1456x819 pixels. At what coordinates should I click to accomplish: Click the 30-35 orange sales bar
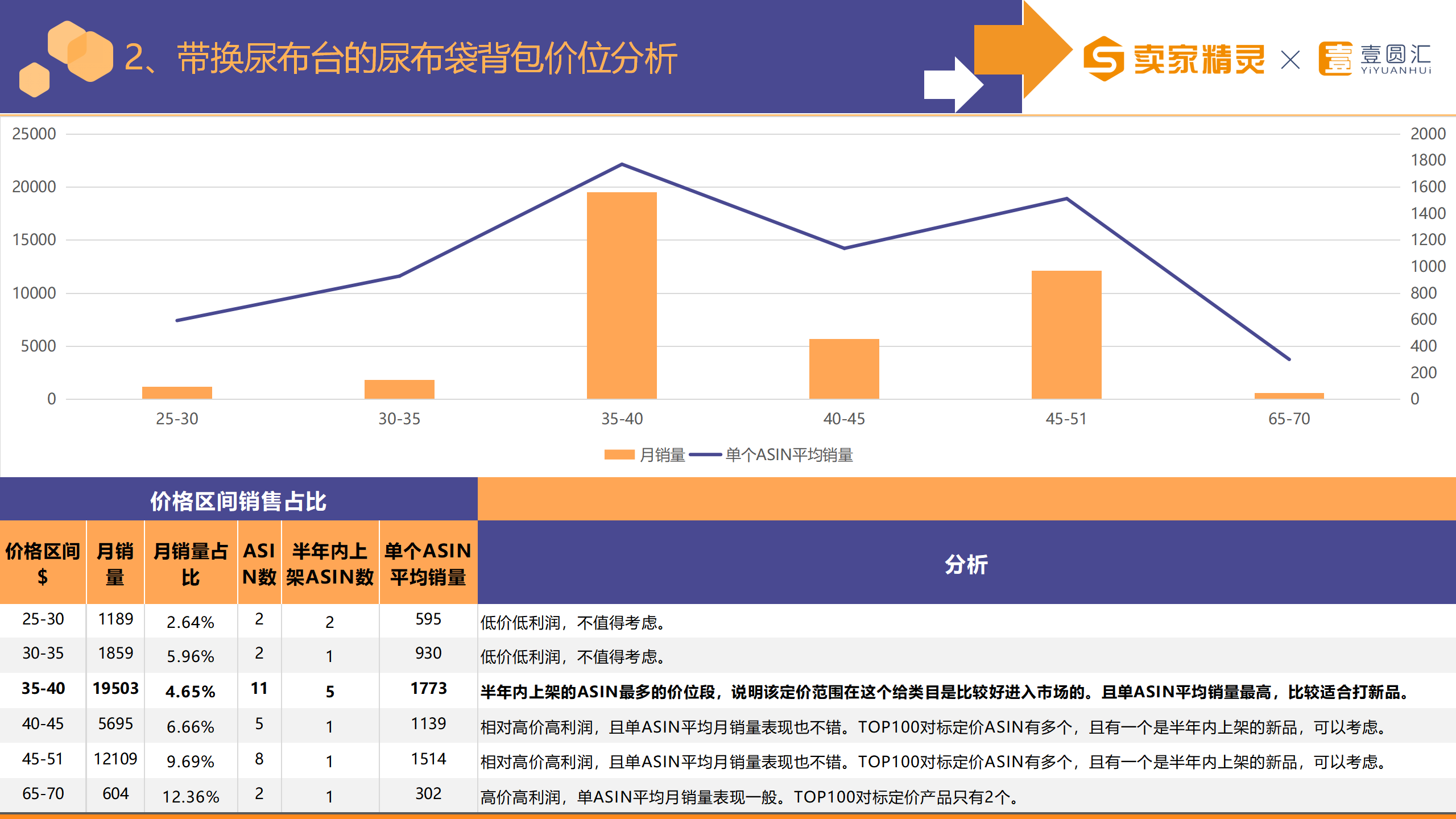[399, 389]
